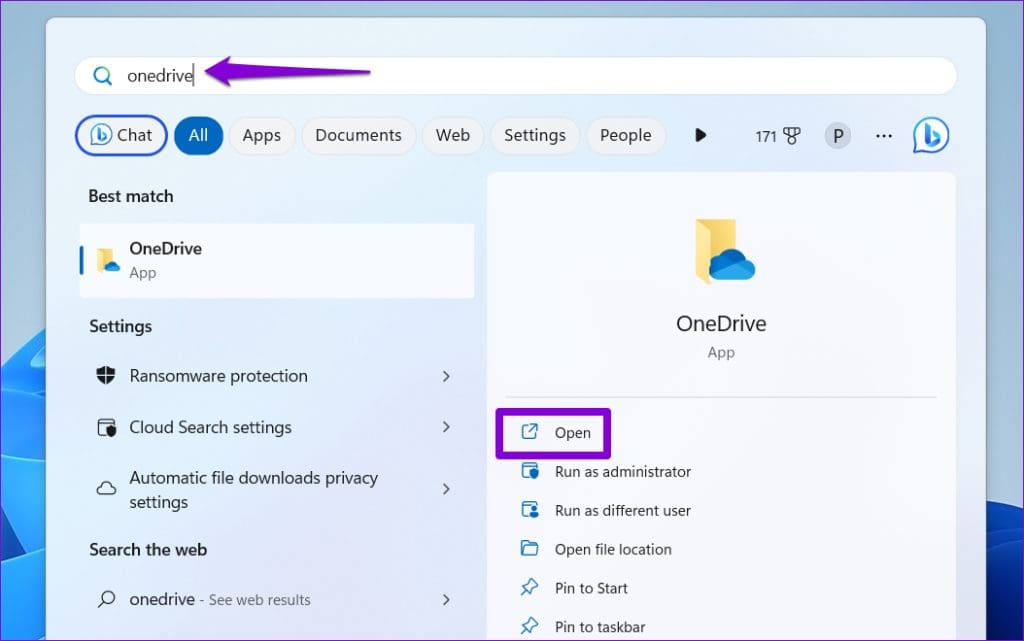The height and width of the screenshot is (641, 1024).
Task: Open your profile account icon
Action: (x=838, y=135)
